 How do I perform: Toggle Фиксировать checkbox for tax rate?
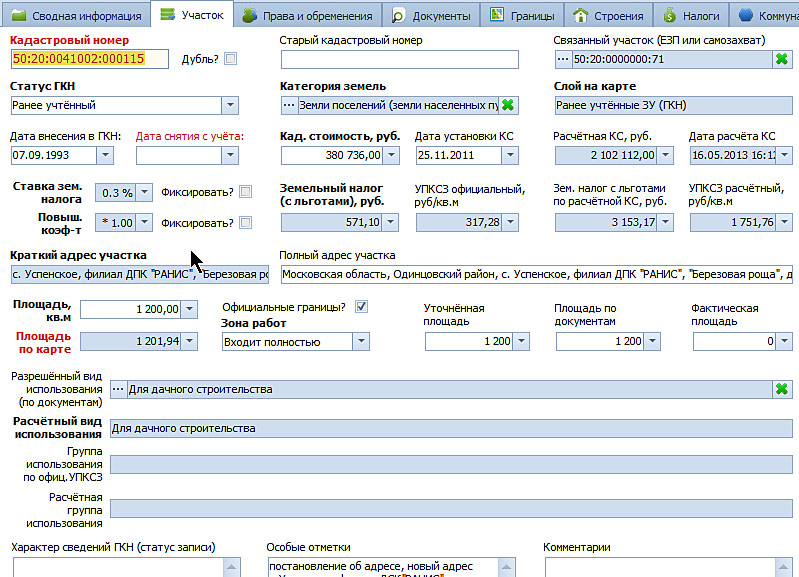246,192
